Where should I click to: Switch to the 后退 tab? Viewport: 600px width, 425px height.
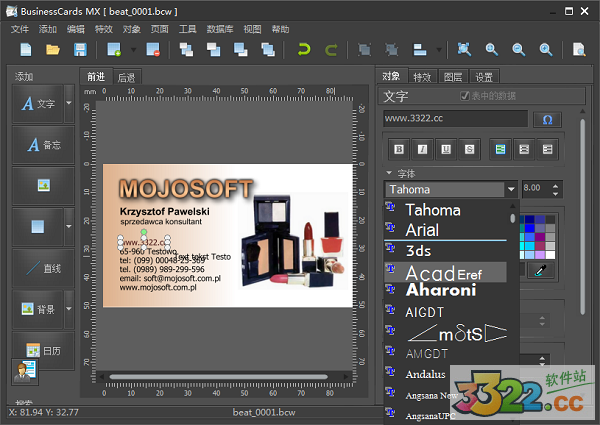point(127,78)
